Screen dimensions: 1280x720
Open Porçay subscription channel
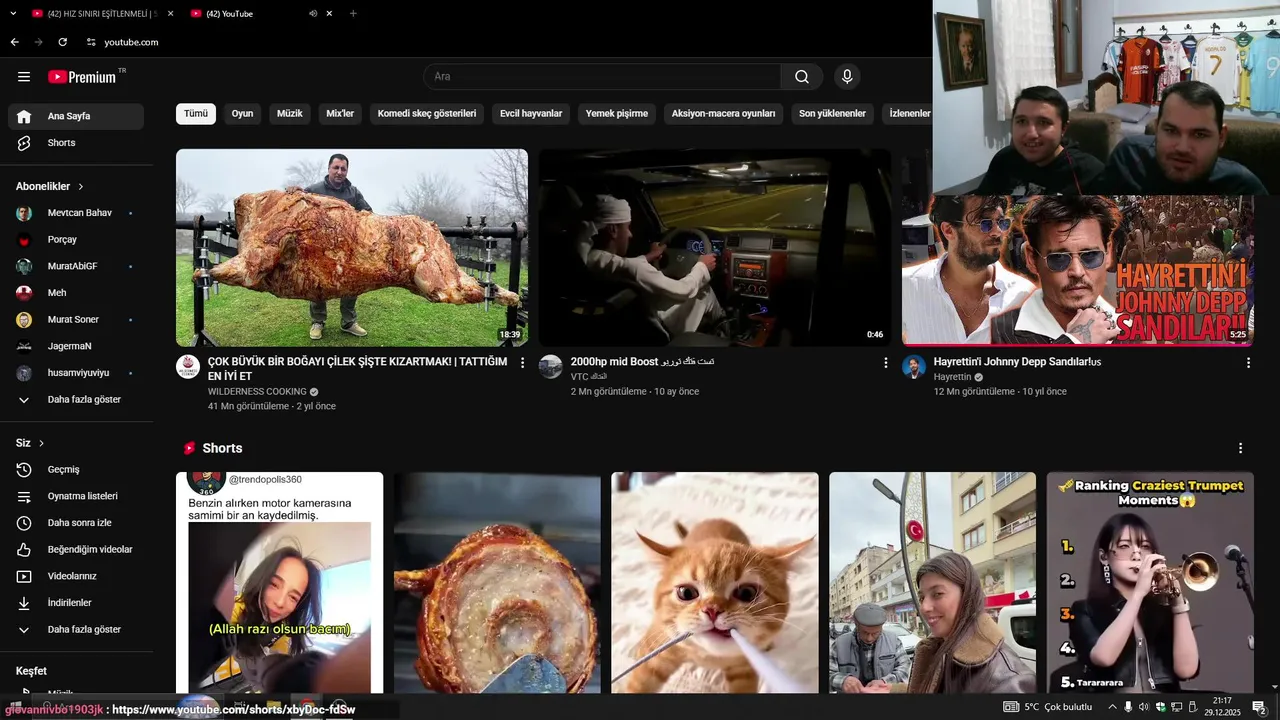tap(76, 240)
